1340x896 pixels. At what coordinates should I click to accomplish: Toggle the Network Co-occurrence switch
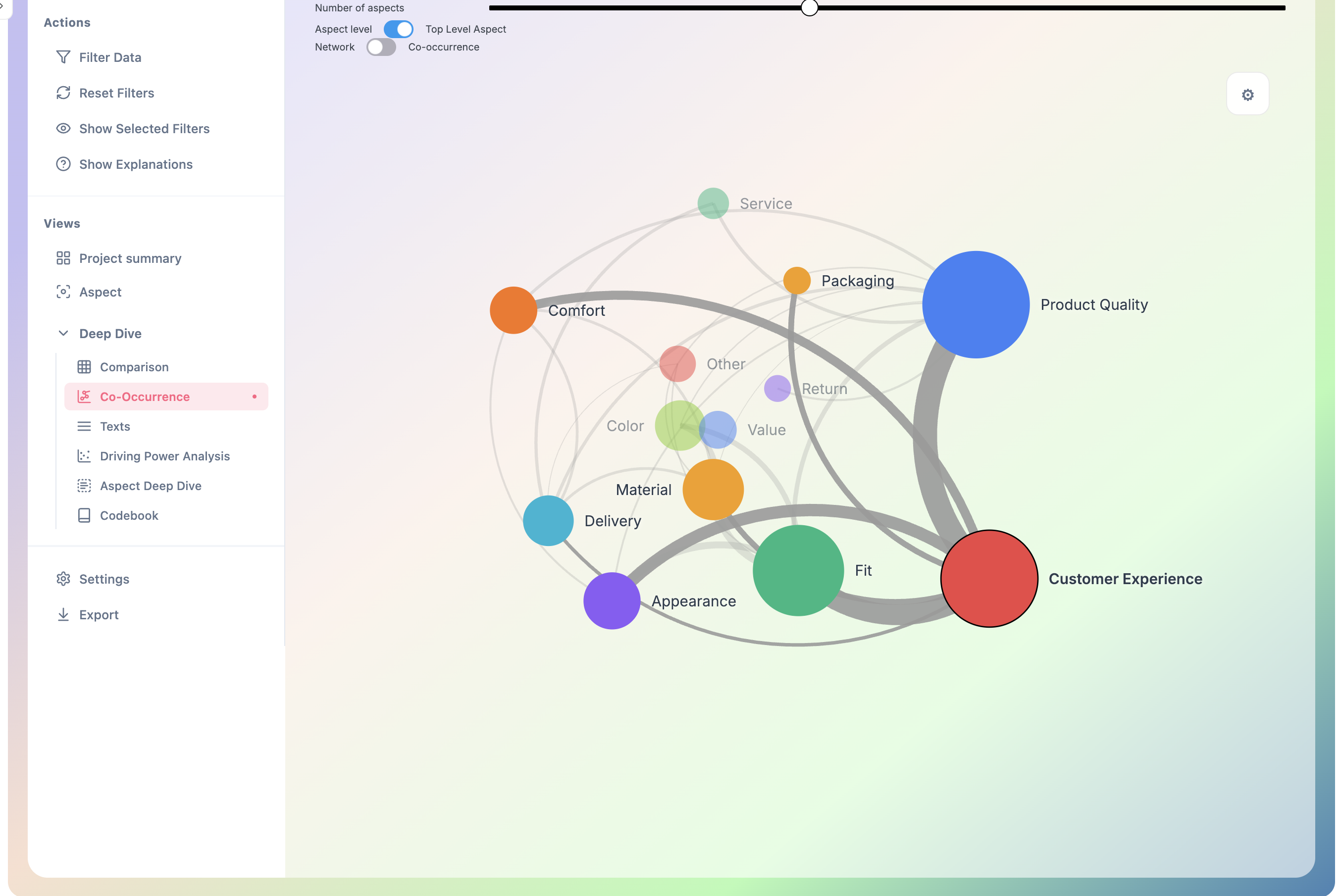click(x=381, y=47)
